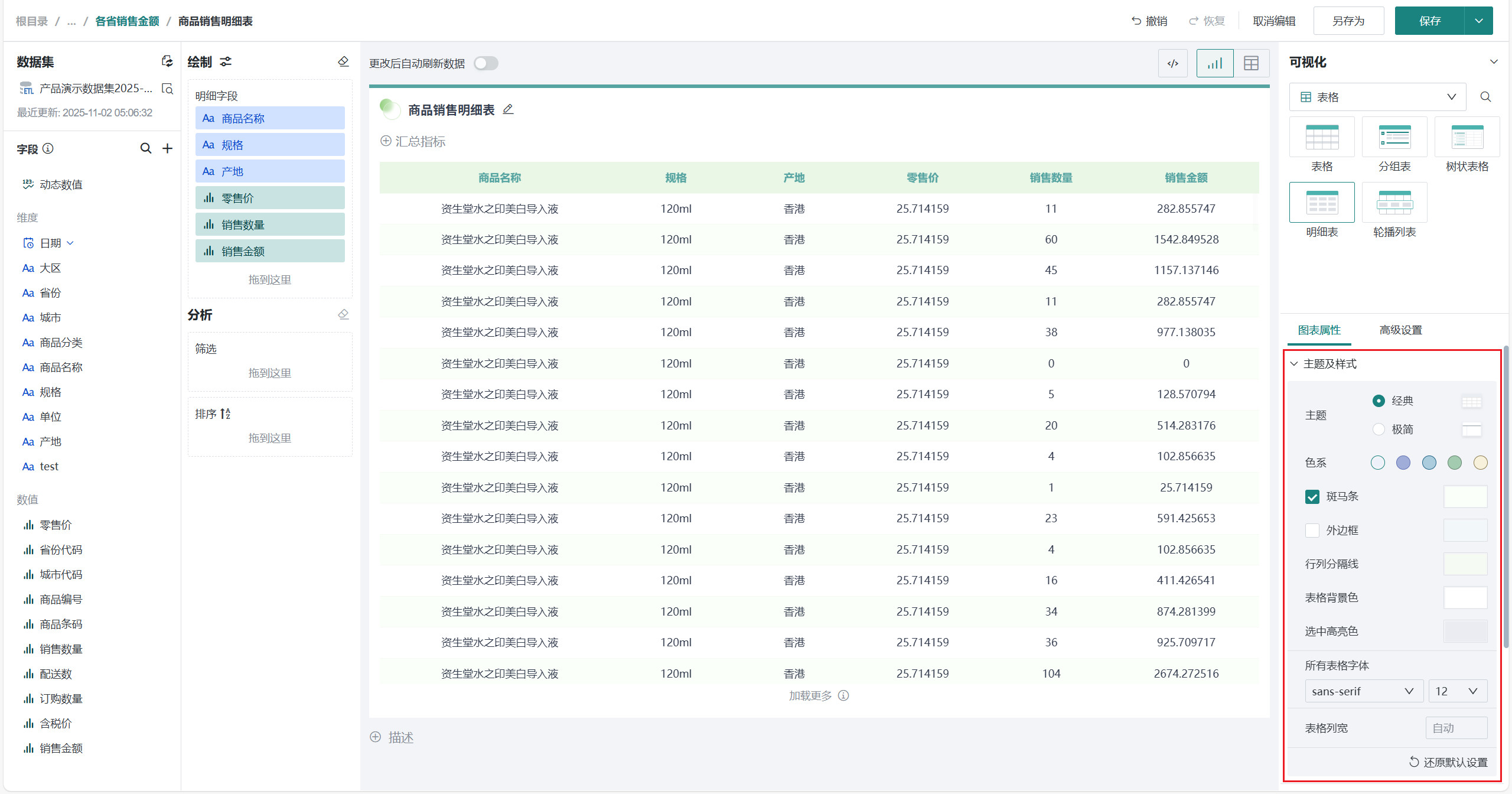Toggle 更改后自动刷新数据 switch
Image resolution: width=1512 pixels, height=794 pixels.
coord(485,63)
